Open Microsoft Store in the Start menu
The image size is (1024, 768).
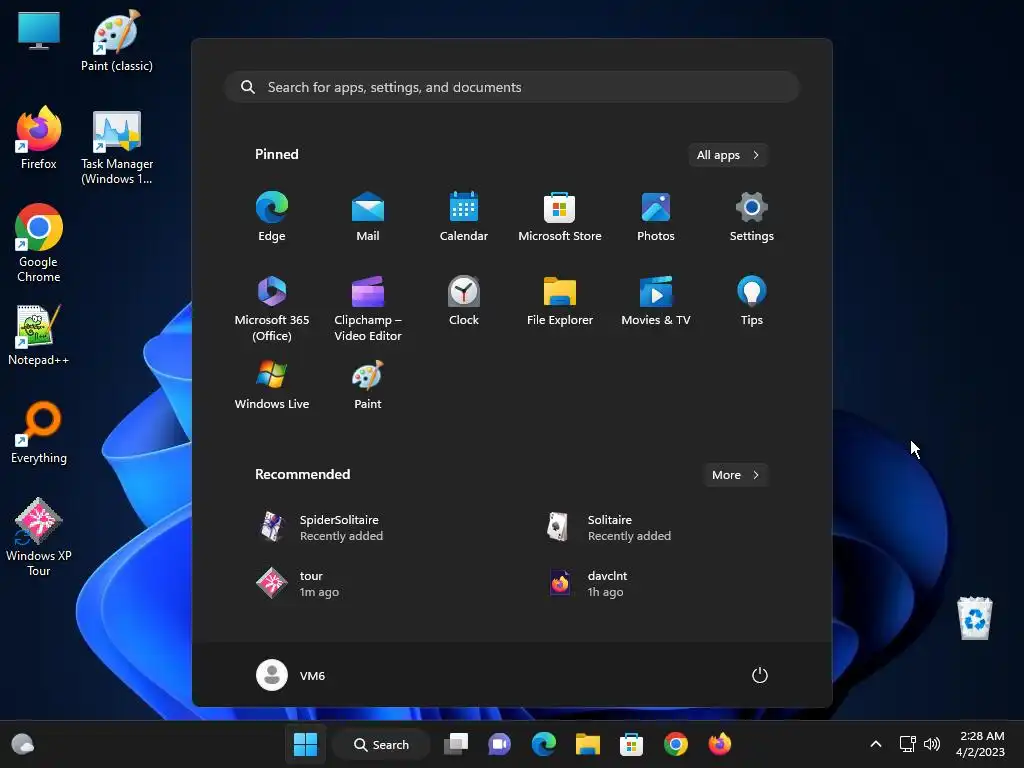560,216
